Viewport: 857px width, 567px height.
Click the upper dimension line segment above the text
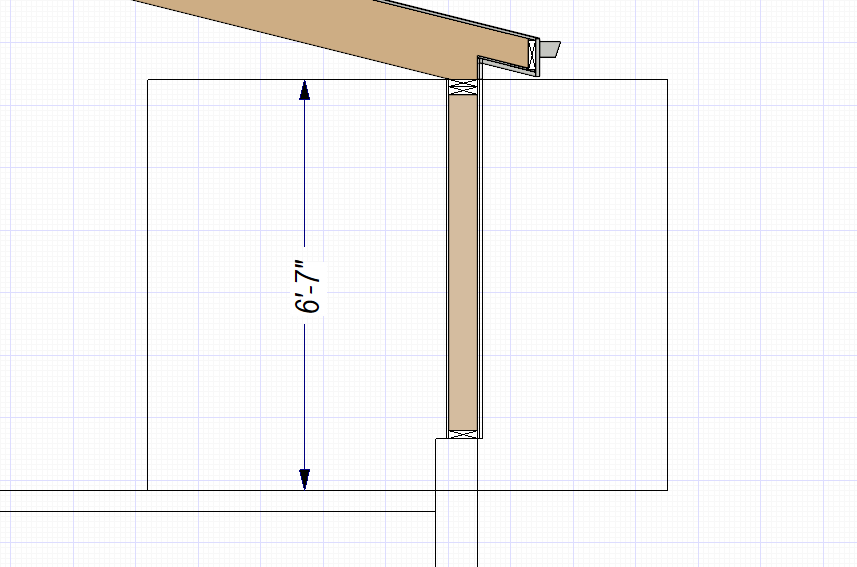pos(304,180)
